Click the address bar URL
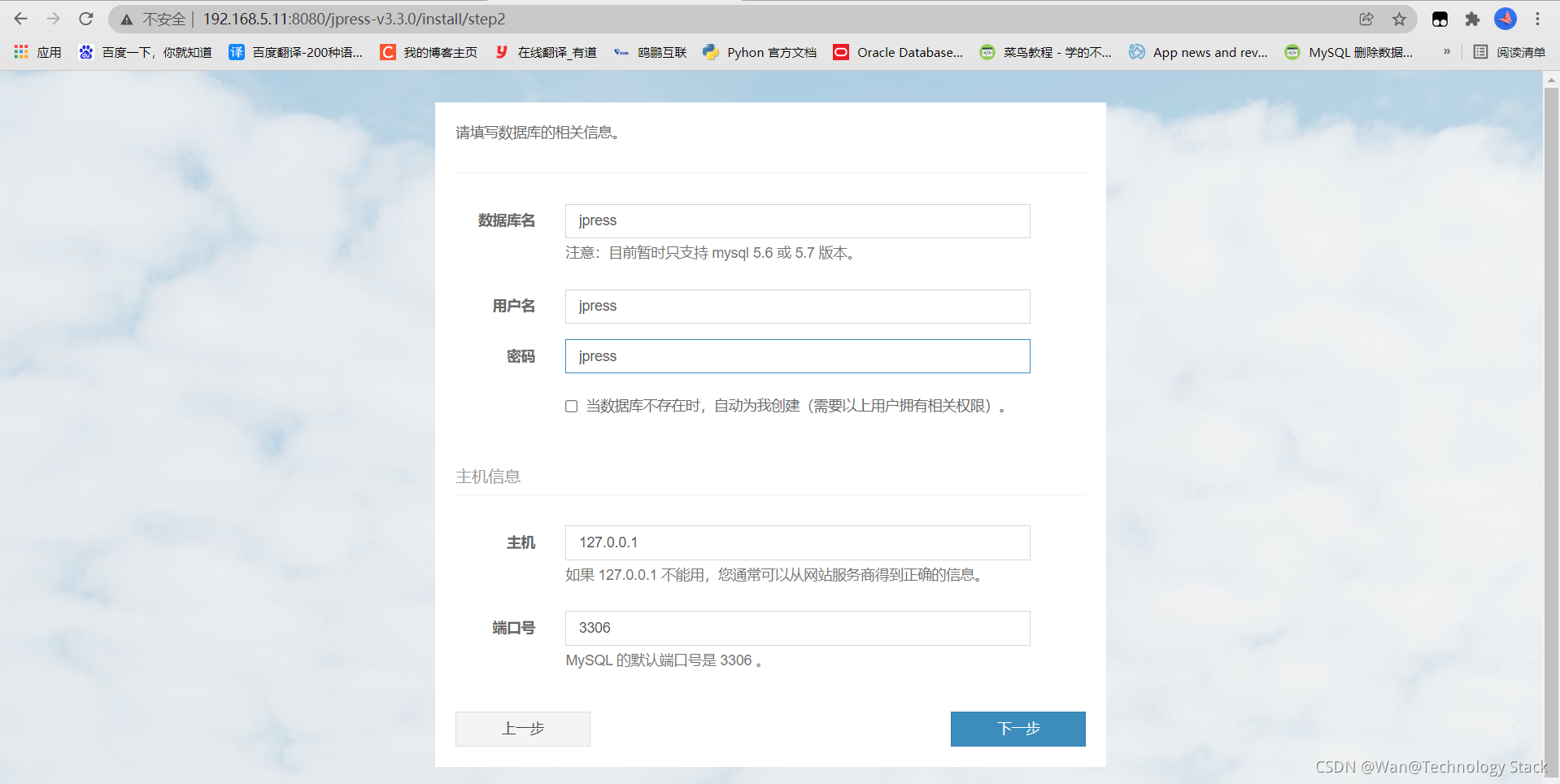Screen dimensions: 1560x784 pos(355,19)
